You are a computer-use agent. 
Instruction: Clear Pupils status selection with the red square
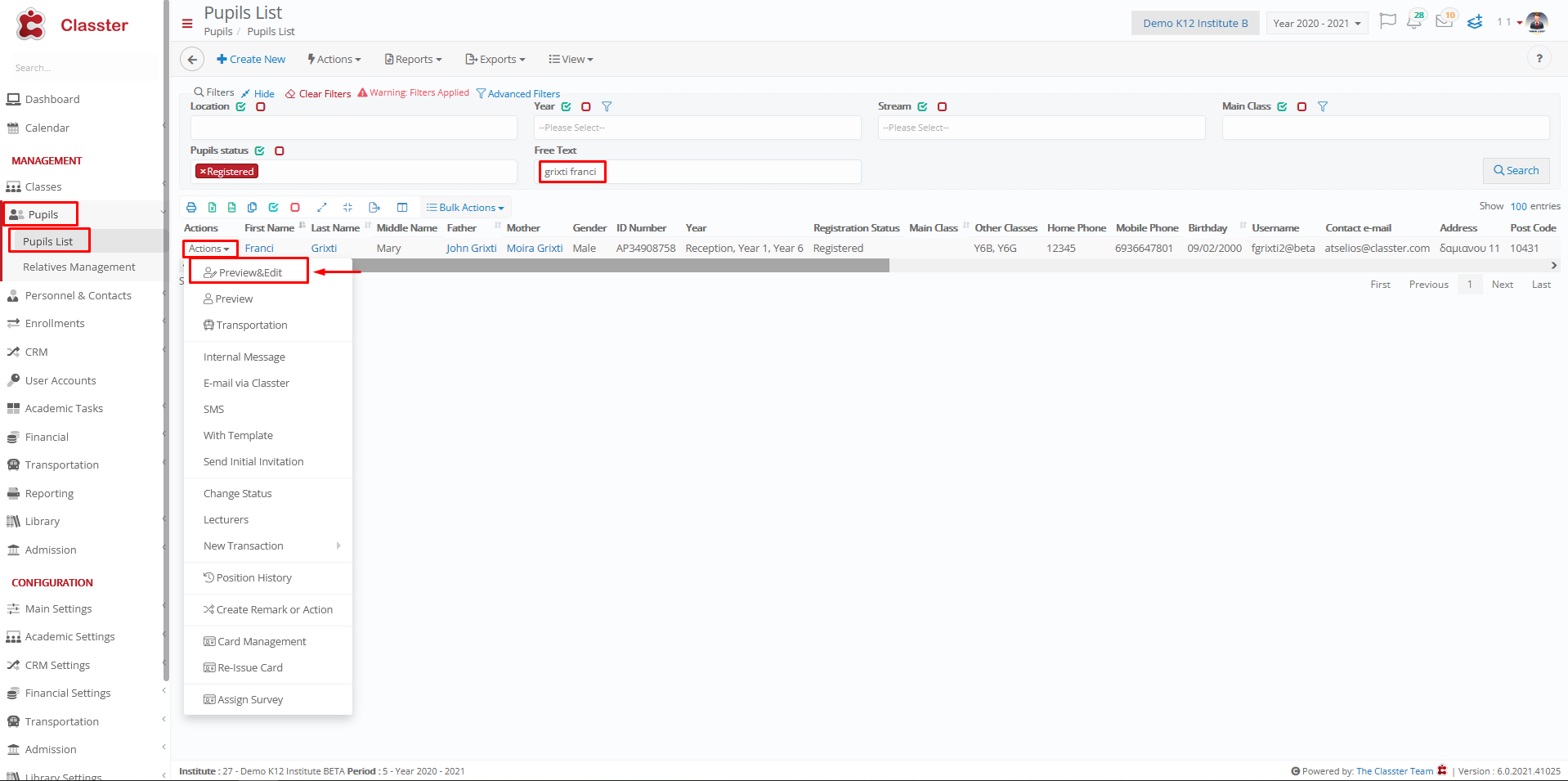[280, 150]
